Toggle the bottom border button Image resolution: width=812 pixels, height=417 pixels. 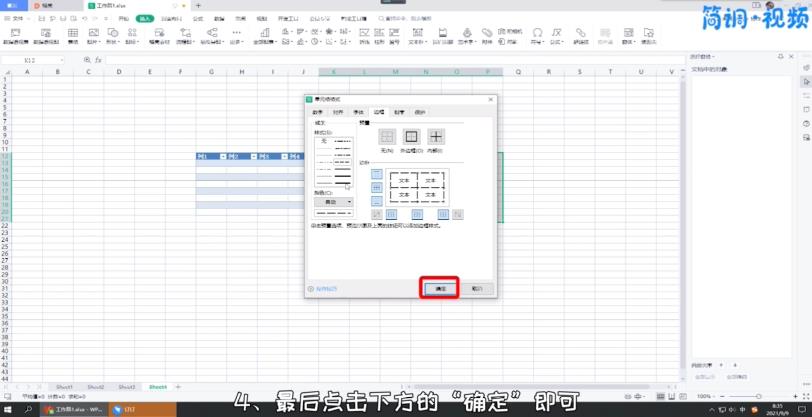(x=377, y=201)
